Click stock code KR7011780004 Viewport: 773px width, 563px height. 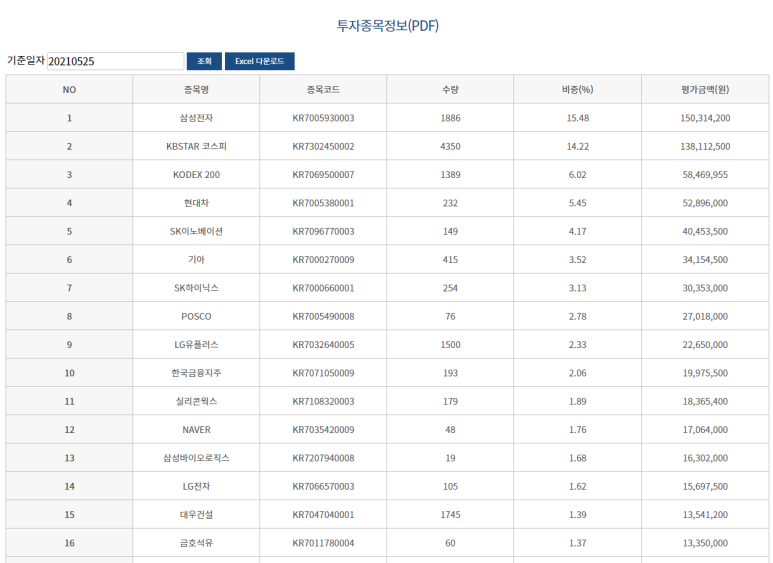pos(323,543)
